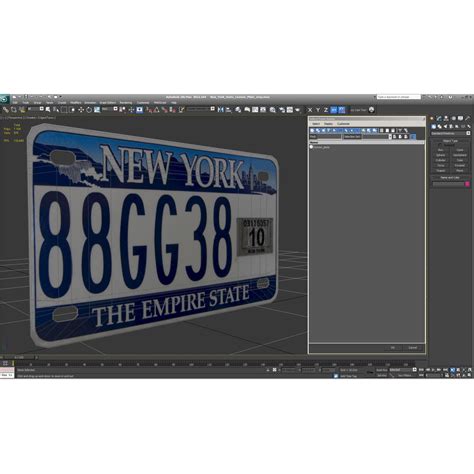Open the reference coordinate system dropdown
474x474 pixels.
tap(110, 109)
